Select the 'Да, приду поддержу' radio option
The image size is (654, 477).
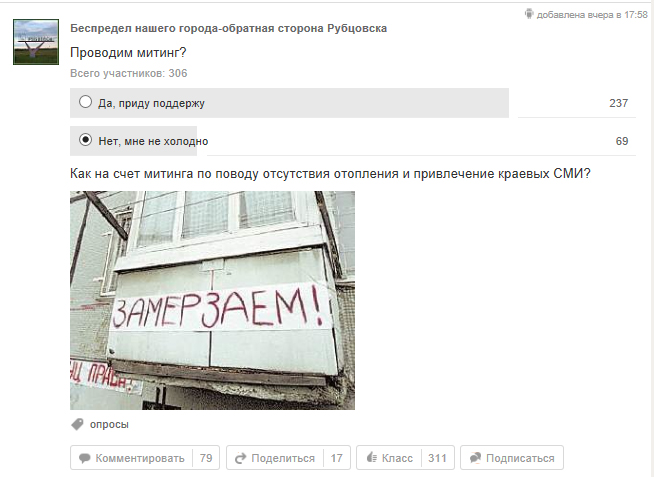coord(86,102)
